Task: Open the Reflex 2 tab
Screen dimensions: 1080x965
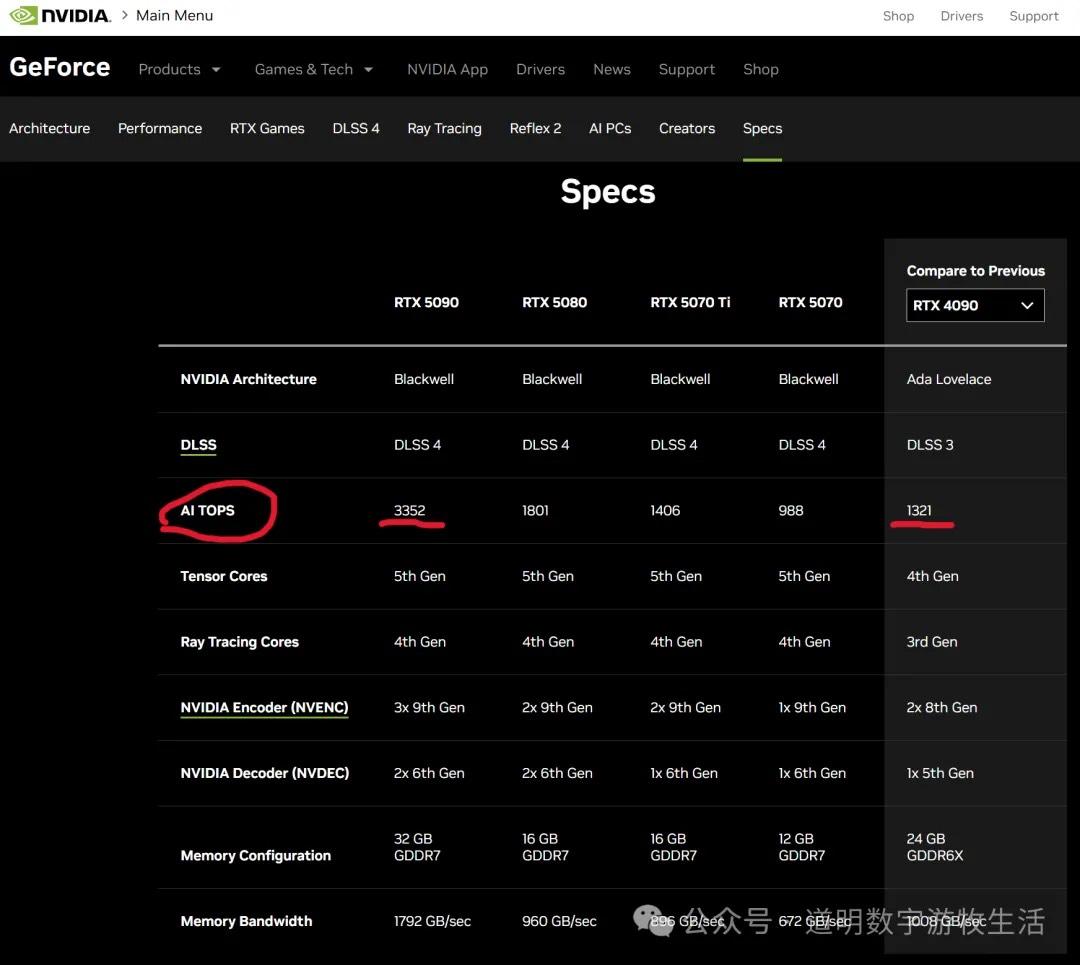Action: tap(535, 128)
